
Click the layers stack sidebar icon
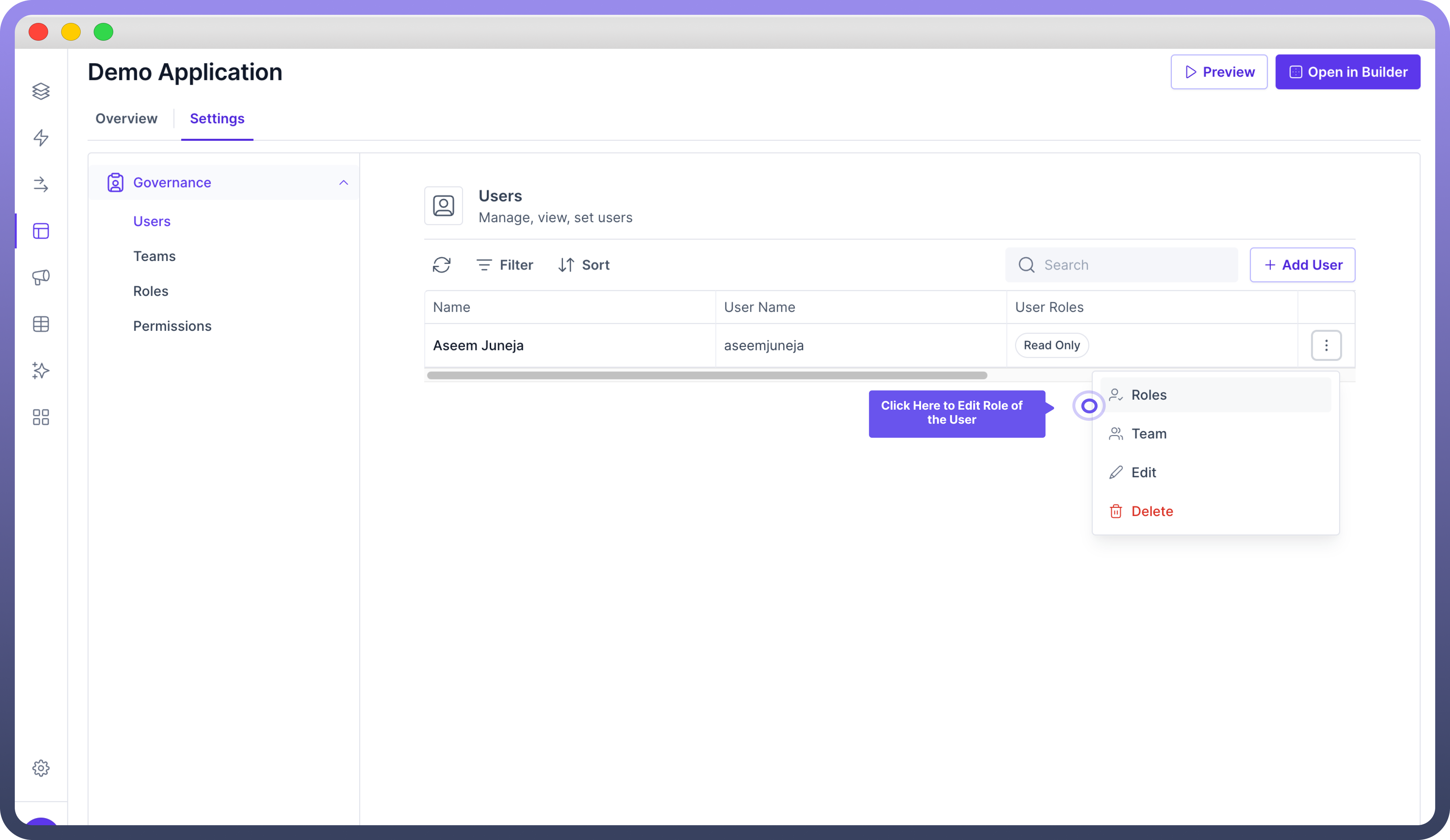41,91
